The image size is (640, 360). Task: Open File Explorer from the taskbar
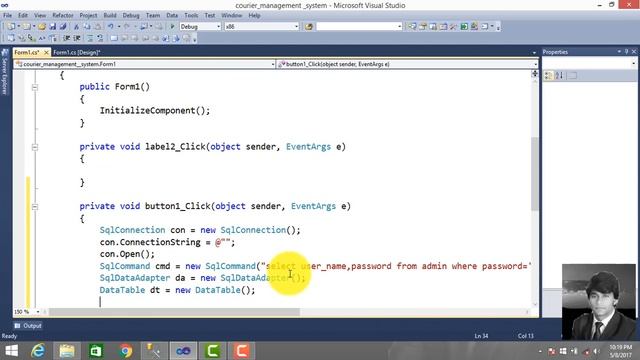coord(67,351)
